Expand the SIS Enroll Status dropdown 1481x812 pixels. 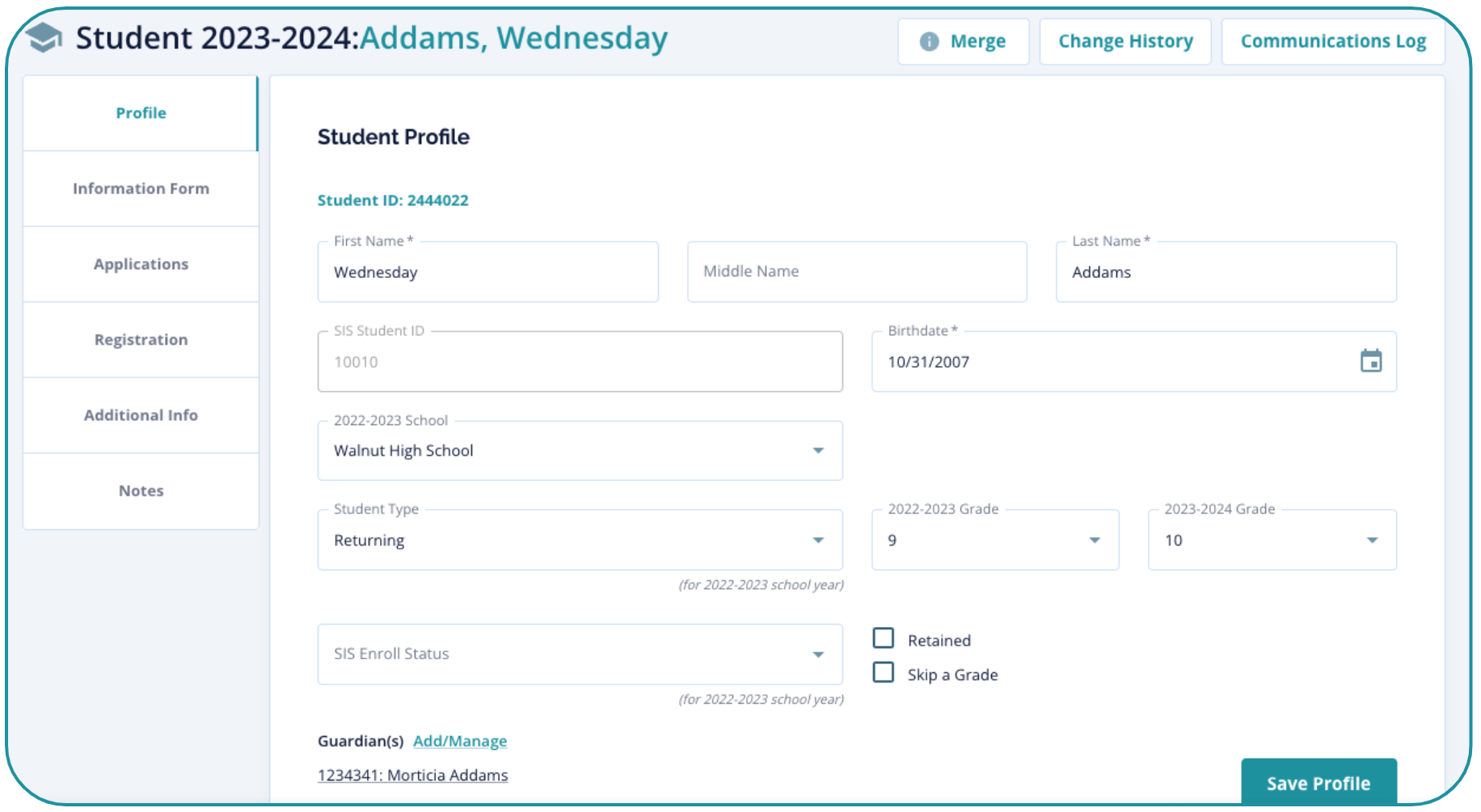coord(818,654)
